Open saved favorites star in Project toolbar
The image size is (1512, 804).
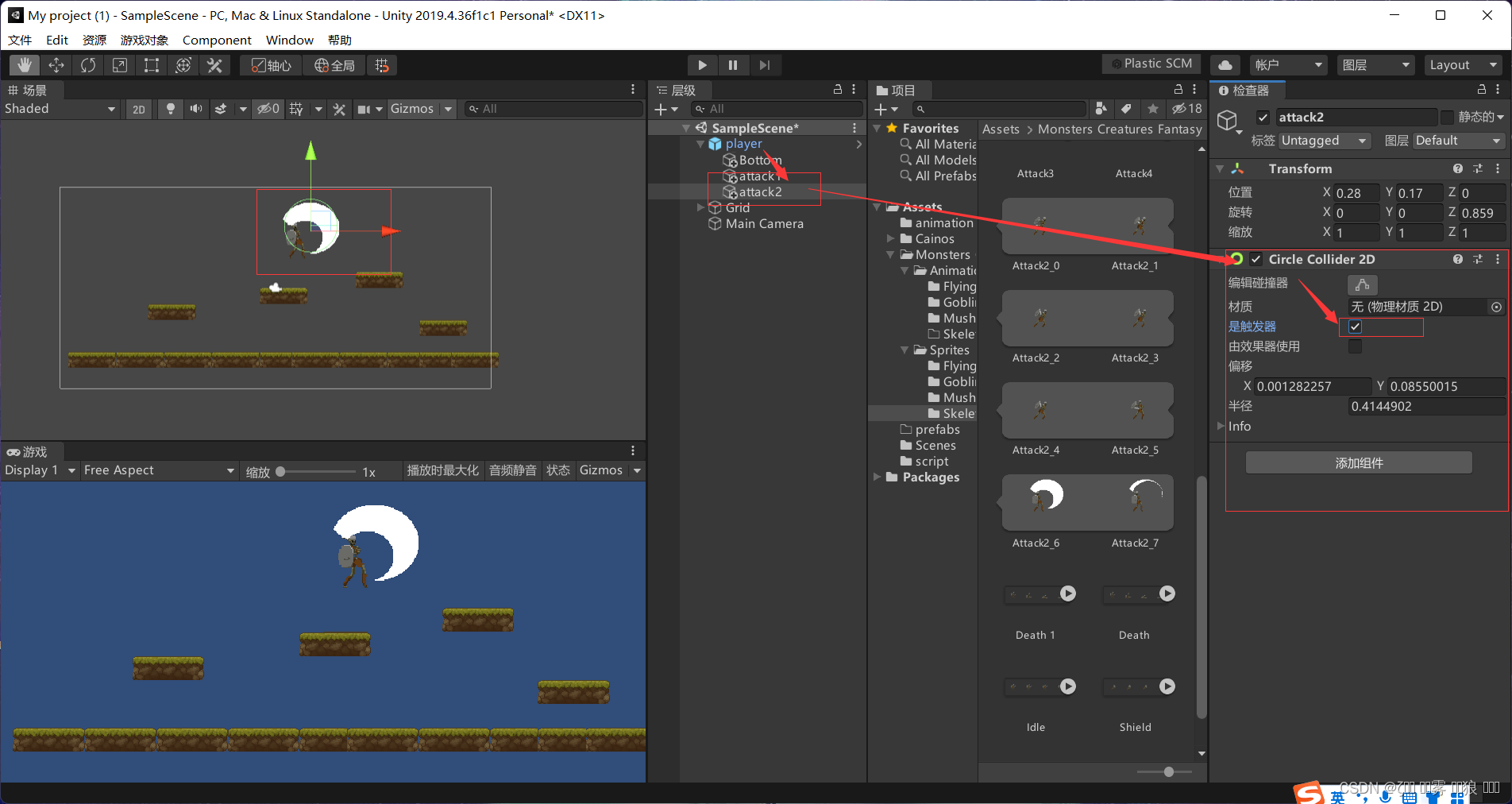[x=1153, y=109]
